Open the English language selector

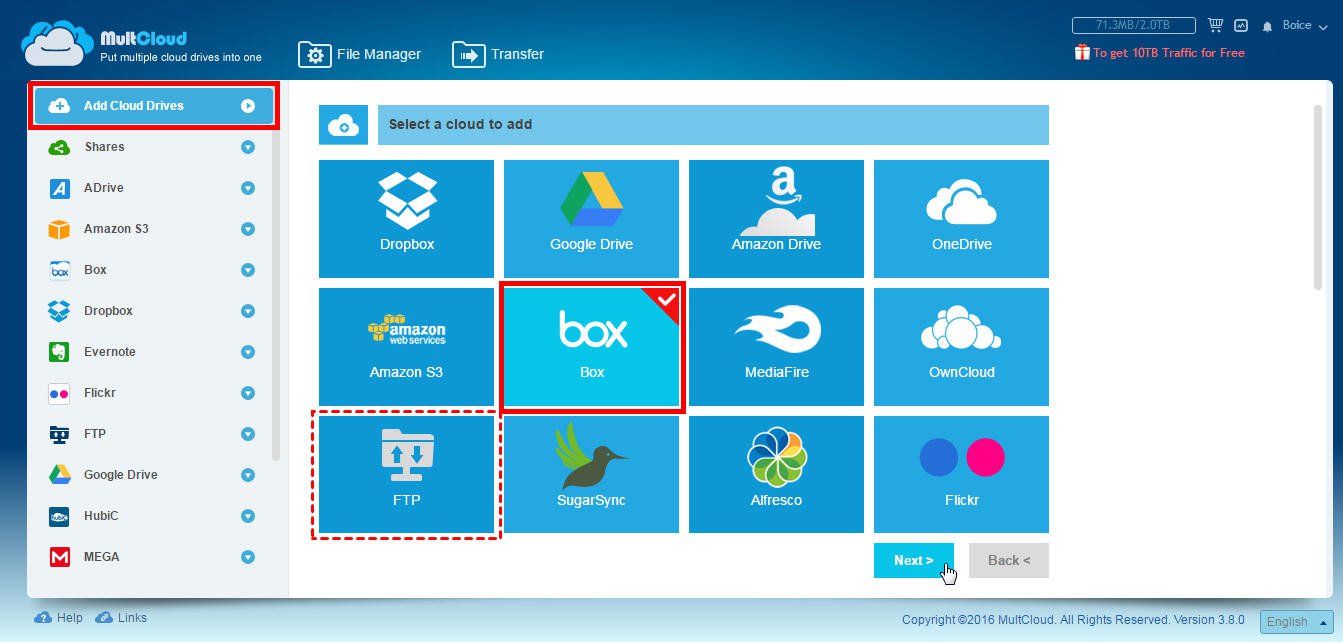tap(1297, 622)
